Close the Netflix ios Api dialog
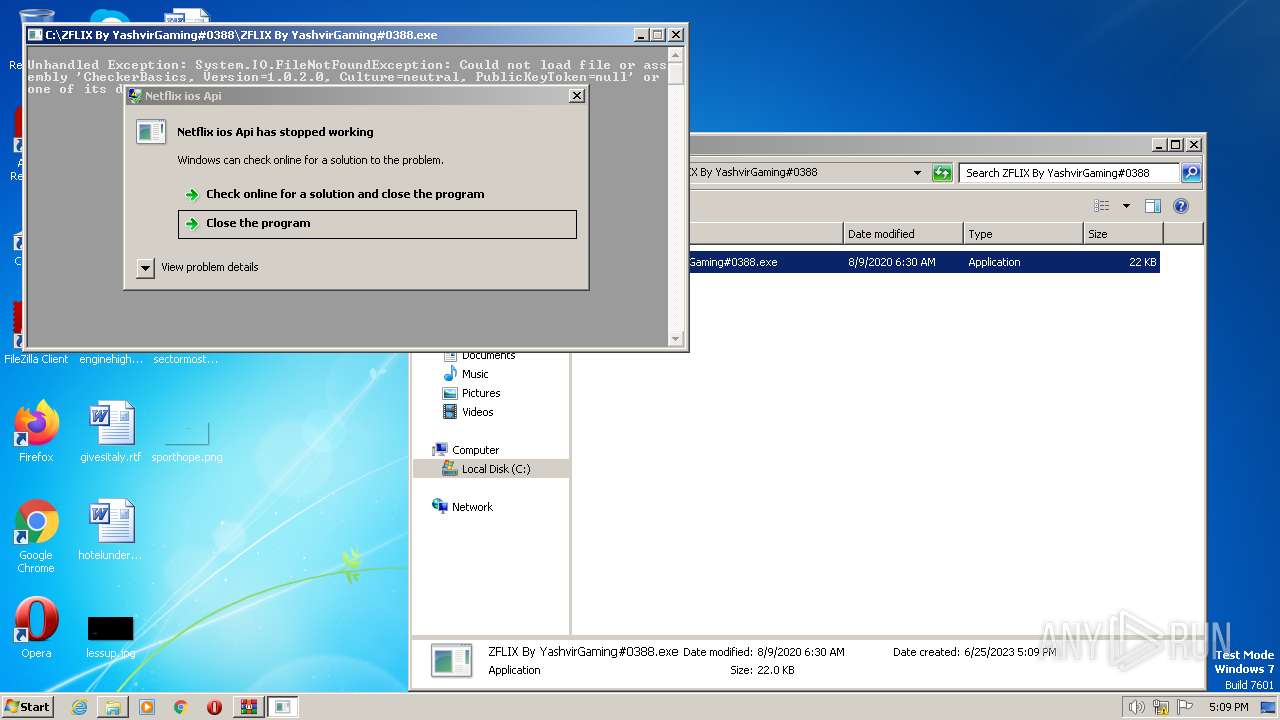The height and width of the screenshot is (720, 1280). pyautogui.click(x=576, y=96)
